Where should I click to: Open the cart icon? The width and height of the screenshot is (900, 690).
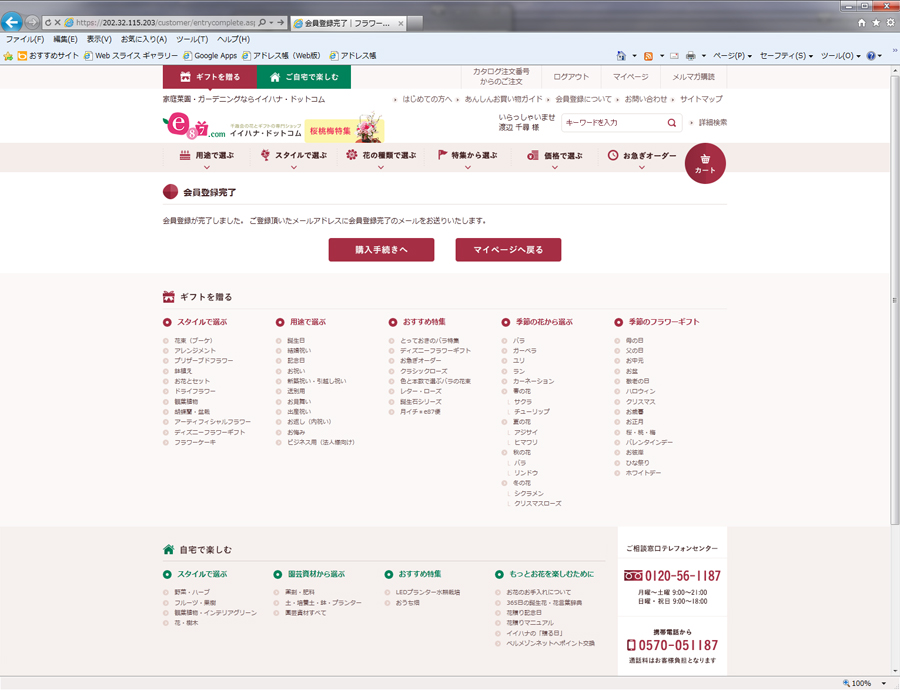705,163
